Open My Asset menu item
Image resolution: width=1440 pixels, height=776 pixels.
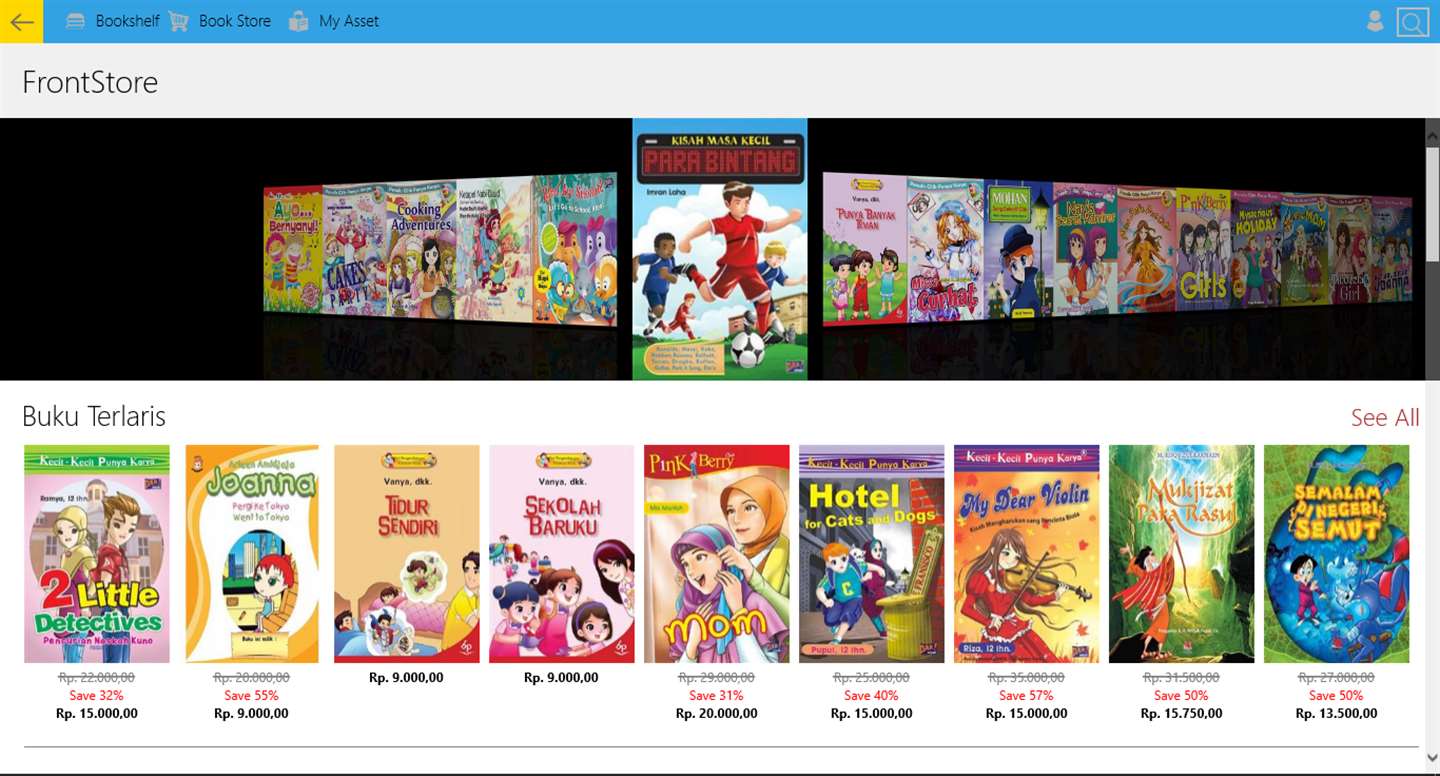[x=349, y=21]
